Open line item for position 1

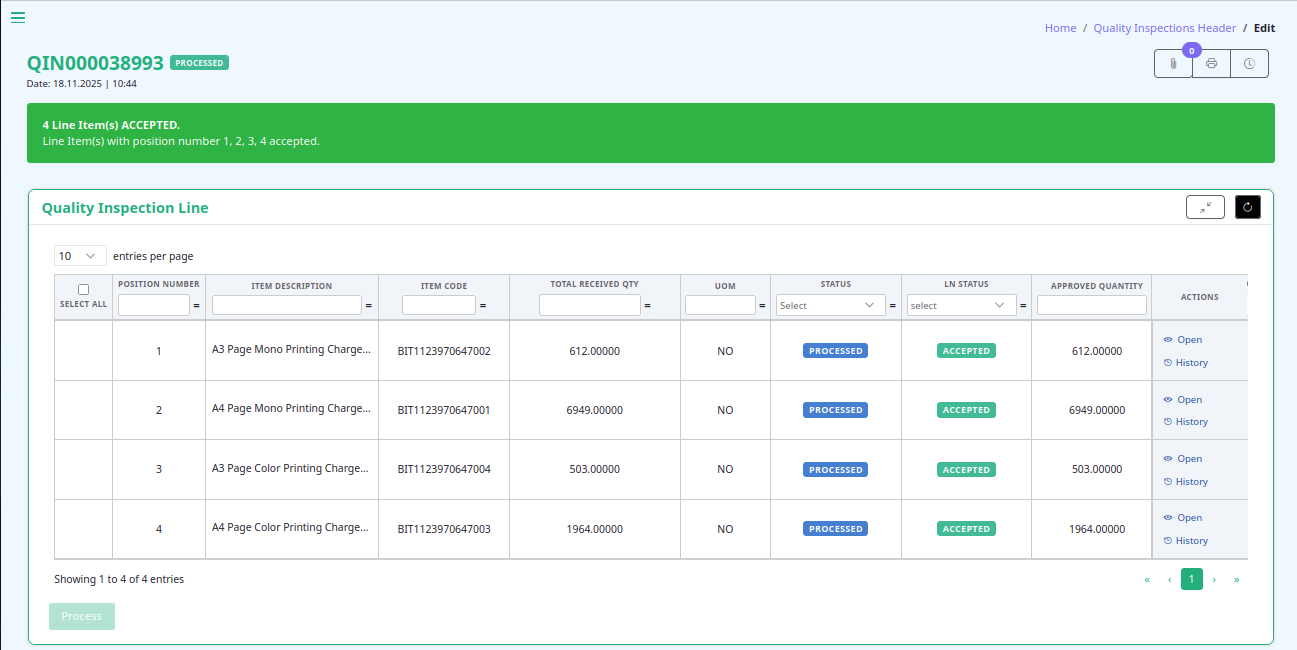point(1189,340)
